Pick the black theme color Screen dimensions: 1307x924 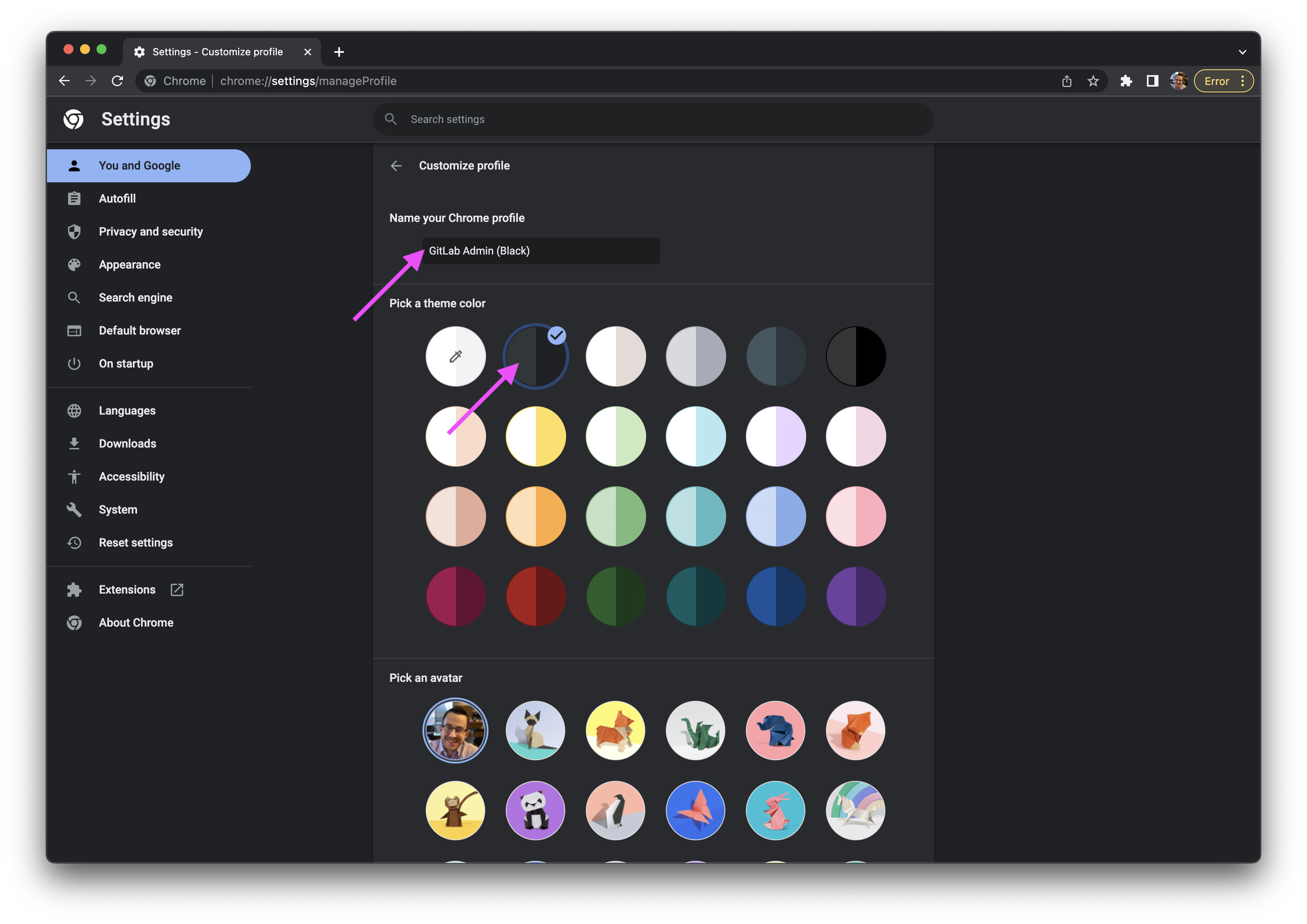pyautogui.click(x=856, y=356)
